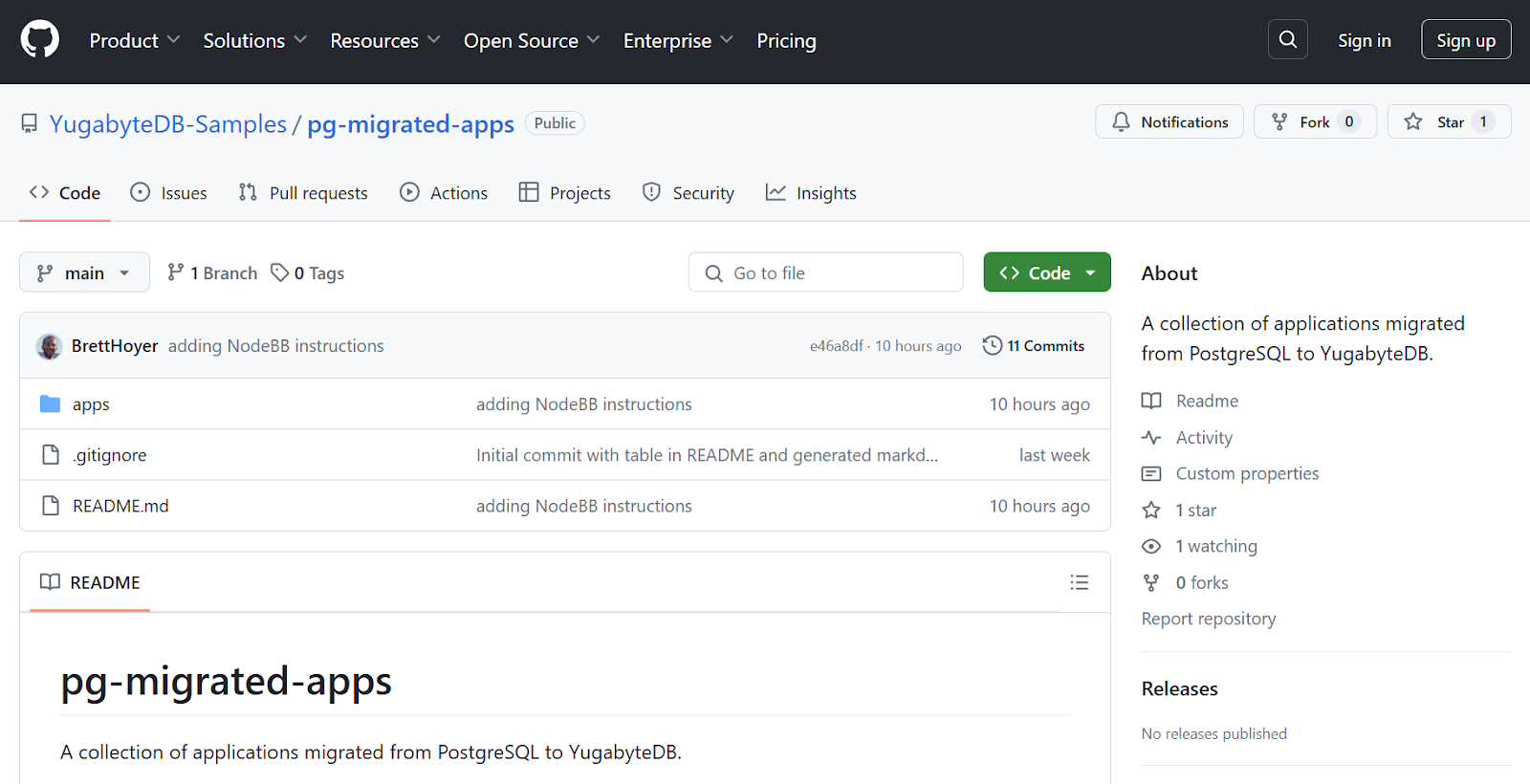Open the Pricing page
The width and height of the screenshot is (1530, 784).
tap(786, 40)
